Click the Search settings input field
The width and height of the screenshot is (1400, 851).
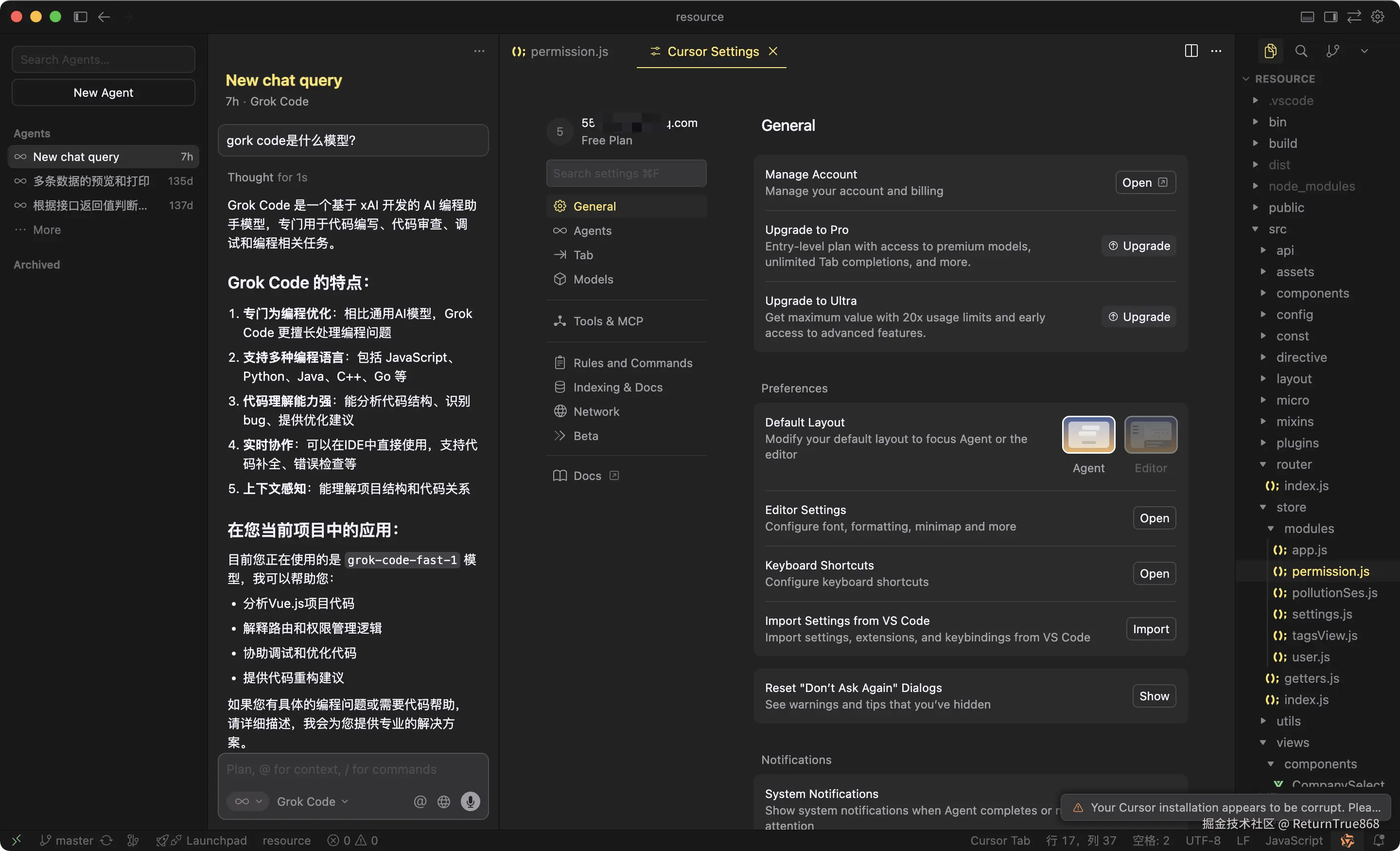[626, 174]
